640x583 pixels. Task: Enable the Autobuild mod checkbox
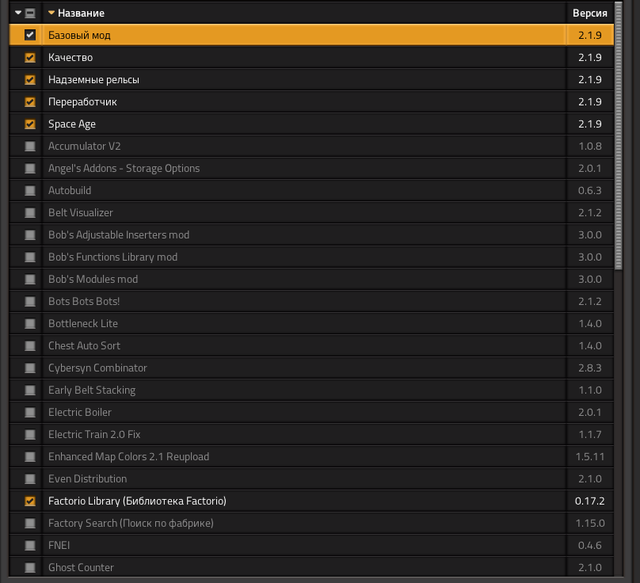point(30,191)
